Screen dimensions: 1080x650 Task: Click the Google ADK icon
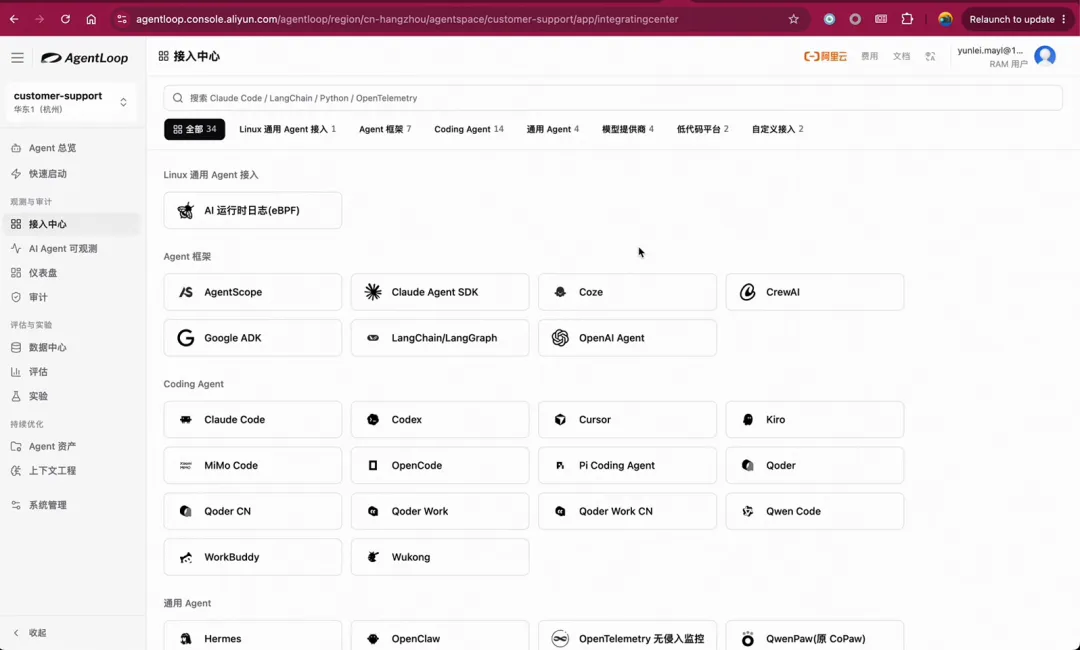point(185,338)
